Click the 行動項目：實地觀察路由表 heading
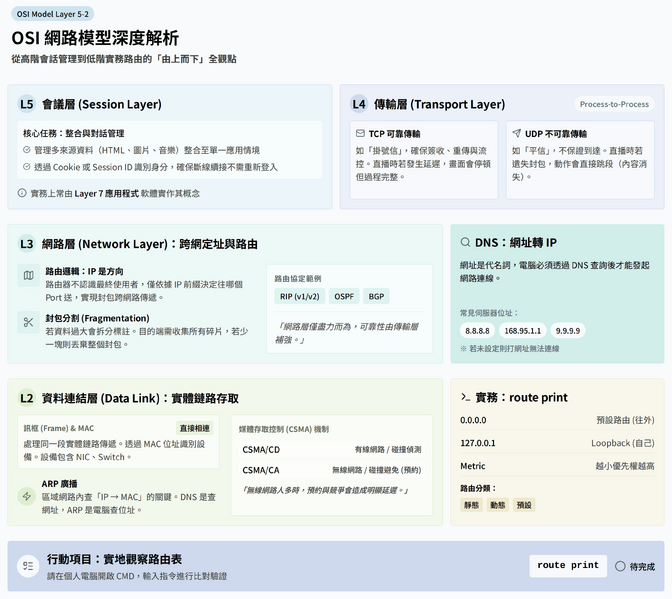 (114, 559)
